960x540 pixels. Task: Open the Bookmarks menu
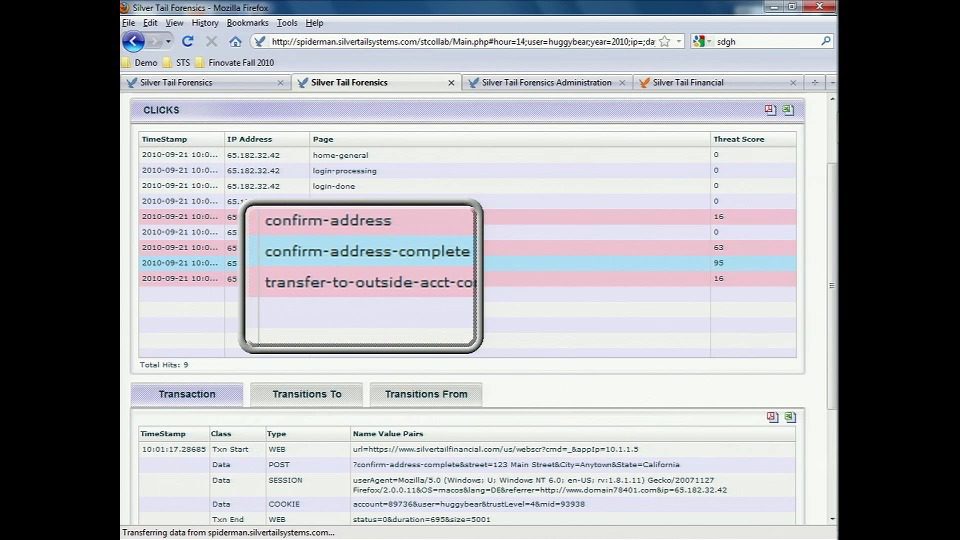(247, 23)
